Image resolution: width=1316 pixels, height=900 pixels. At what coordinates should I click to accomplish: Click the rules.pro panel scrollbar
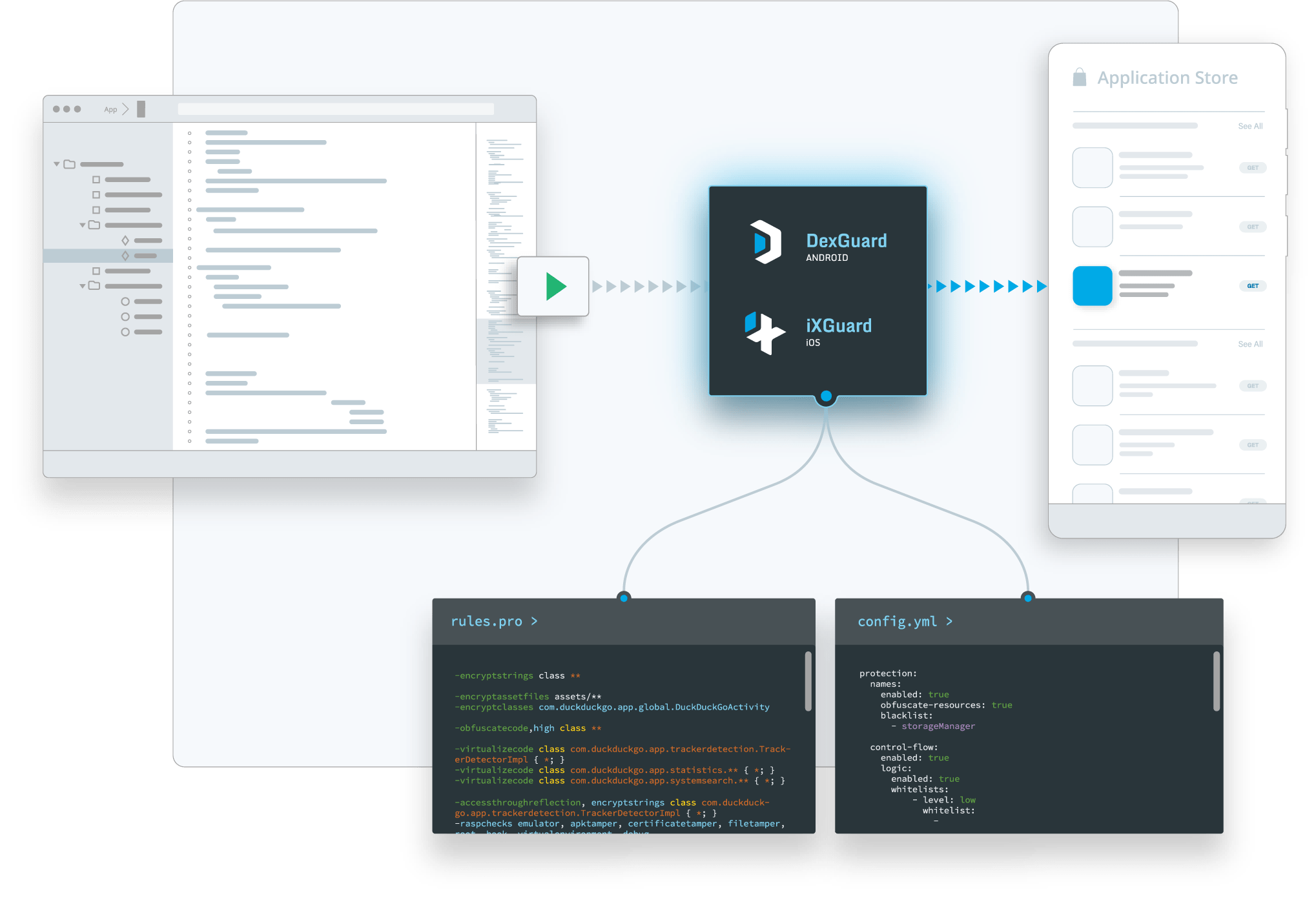coord(808,681)
